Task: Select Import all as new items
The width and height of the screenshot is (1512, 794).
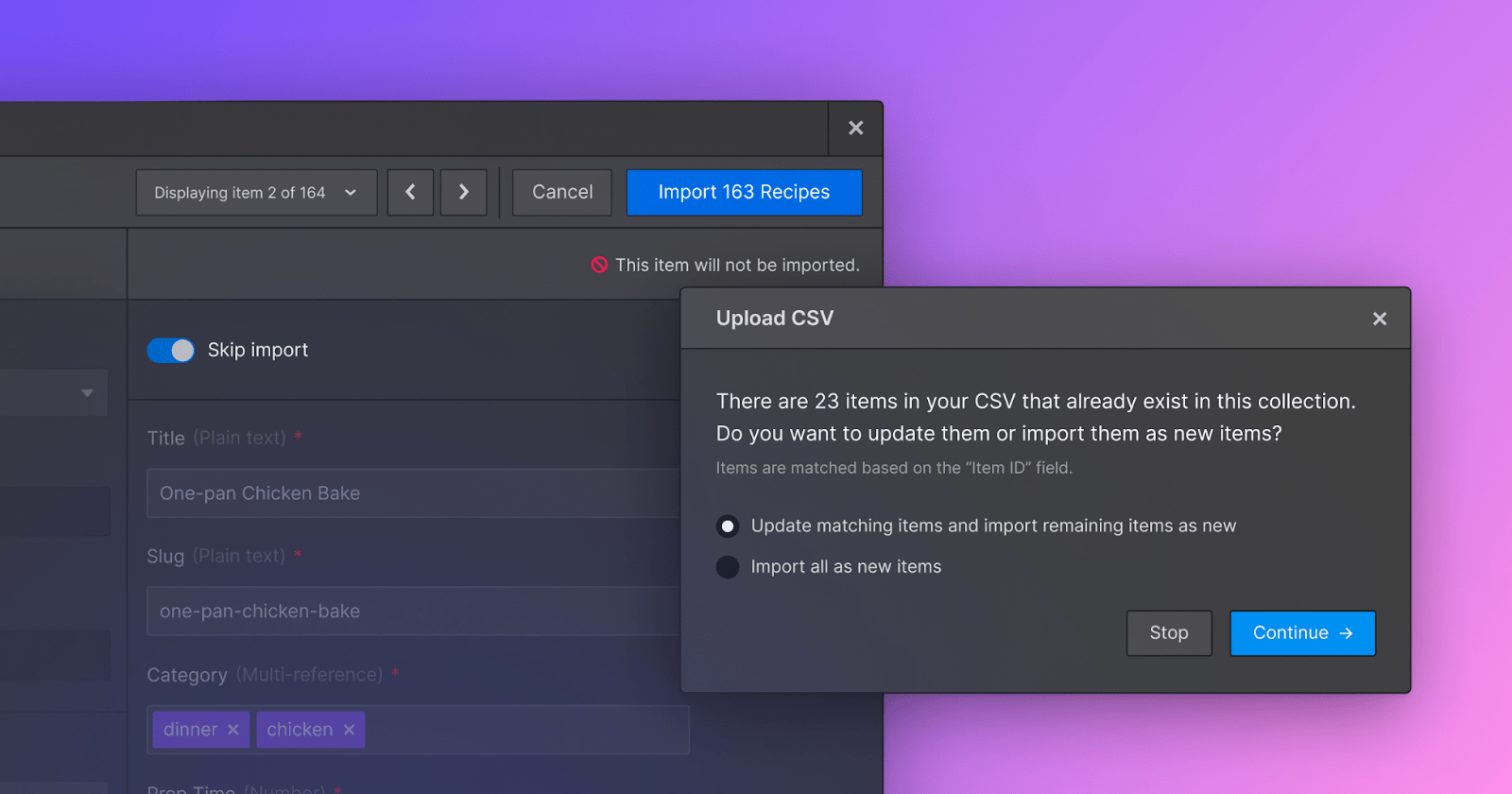Action: pyautogui.click(x=728, y=567)
